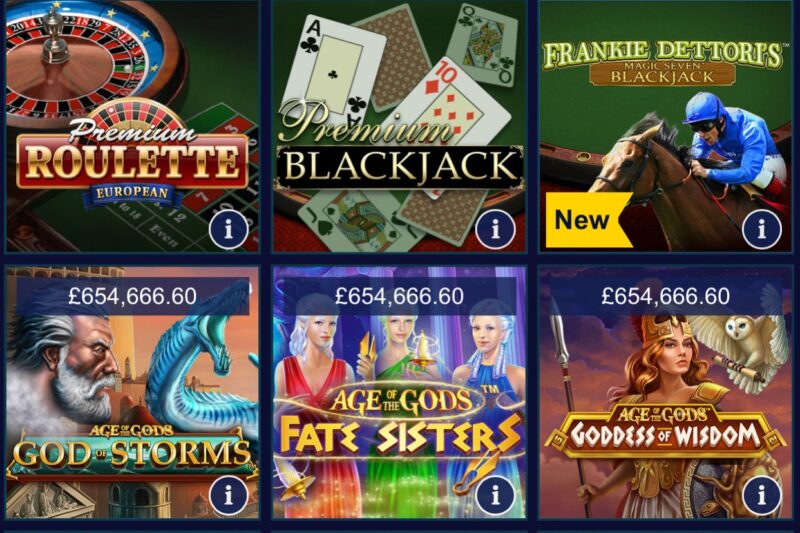This screenshot has height=533, width=800.
Task: Launch Premium Blackjack game tile
Action: tap(399, 126)
